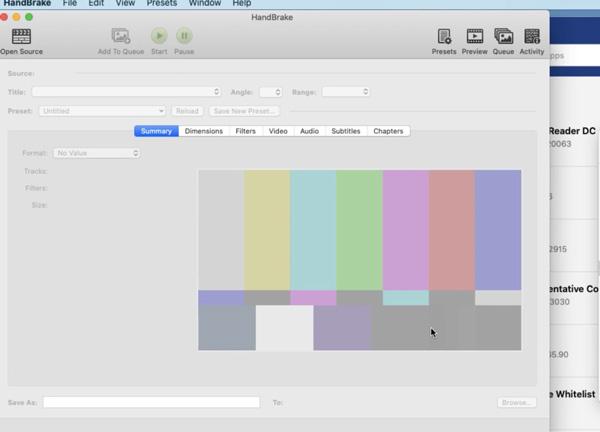Expand the Preset dropdown showing Untitled
Viewport: 600px width, 432px height.
102,111
